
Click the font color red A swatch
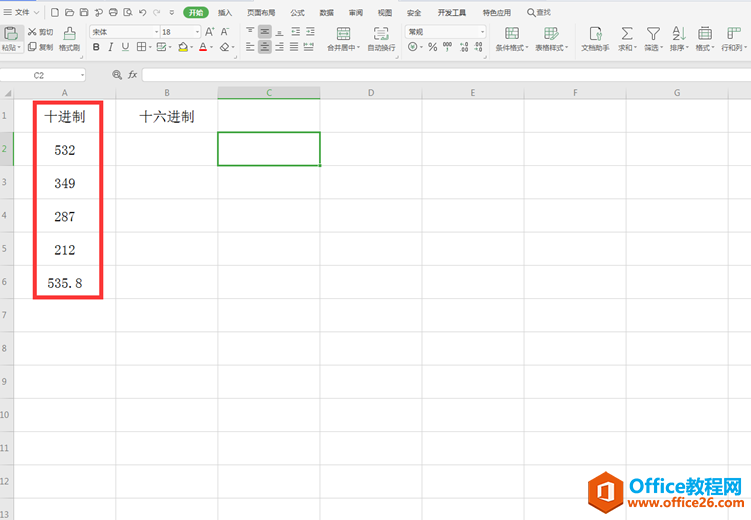(x=203, y=47)
